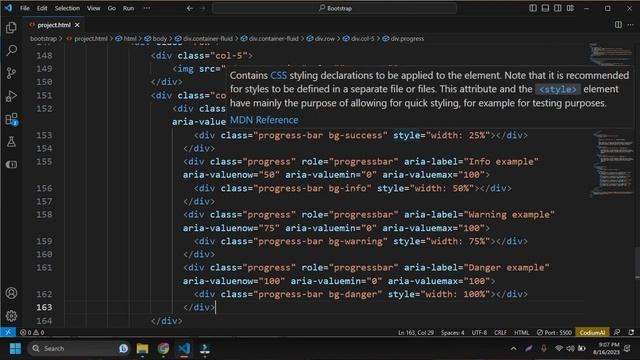Open Customize Layout icon

pyautogui.click(x=571, y=8)
